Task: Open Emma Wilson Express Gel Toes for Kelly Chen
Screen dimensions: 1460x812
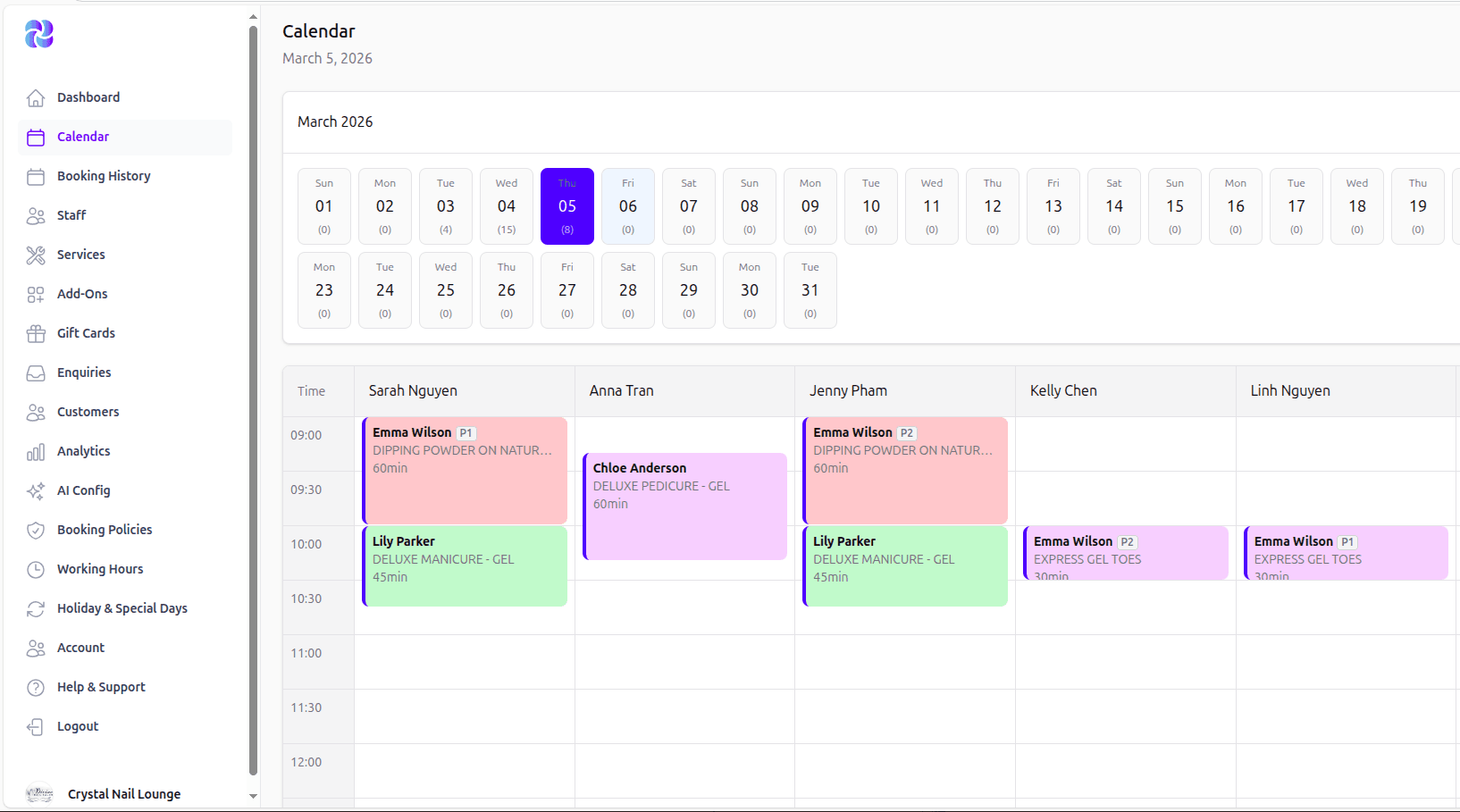Action: click(x=1126, y=553)
